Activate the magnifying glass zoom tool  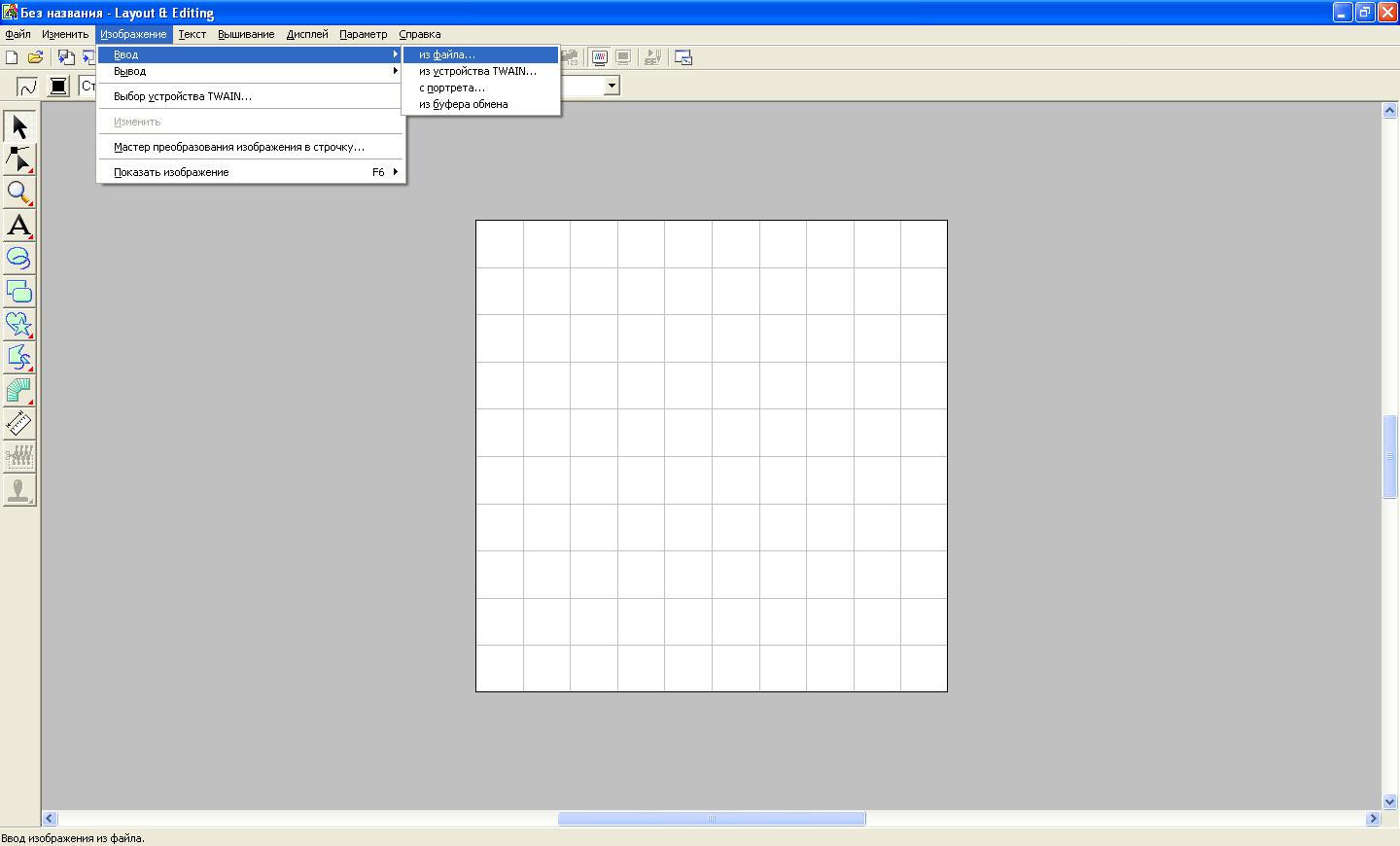click(19, 193)
